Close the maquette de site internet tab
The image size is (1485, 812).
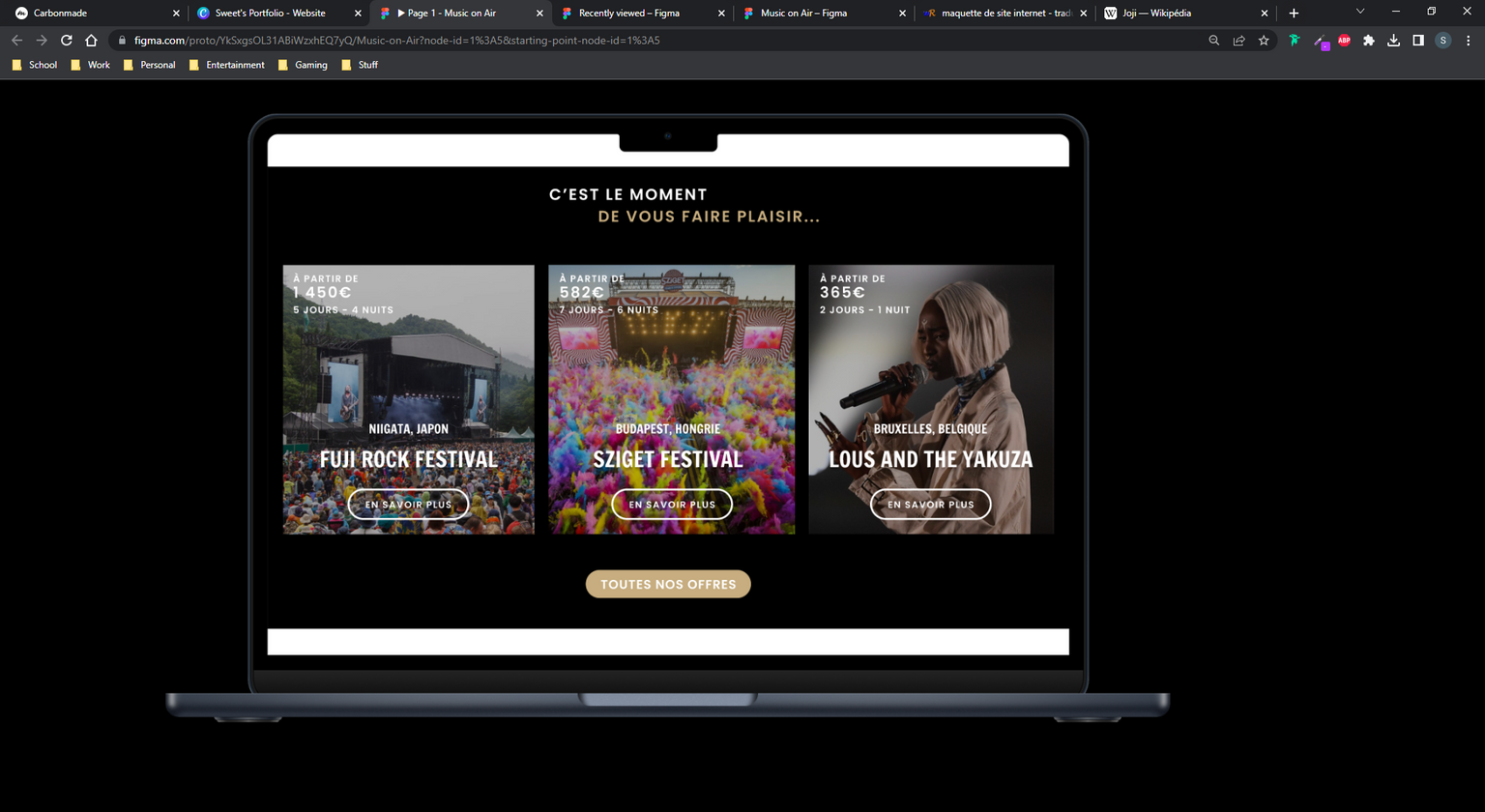(1083, 14)
